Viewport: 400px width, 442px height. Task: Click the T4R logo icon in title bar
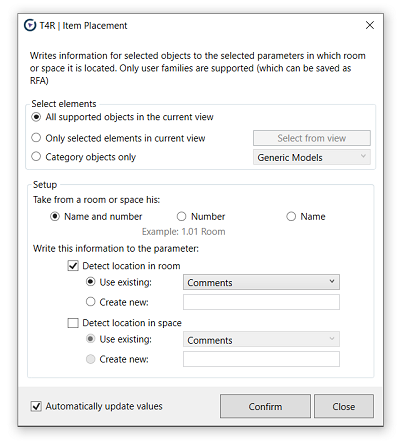30,25
